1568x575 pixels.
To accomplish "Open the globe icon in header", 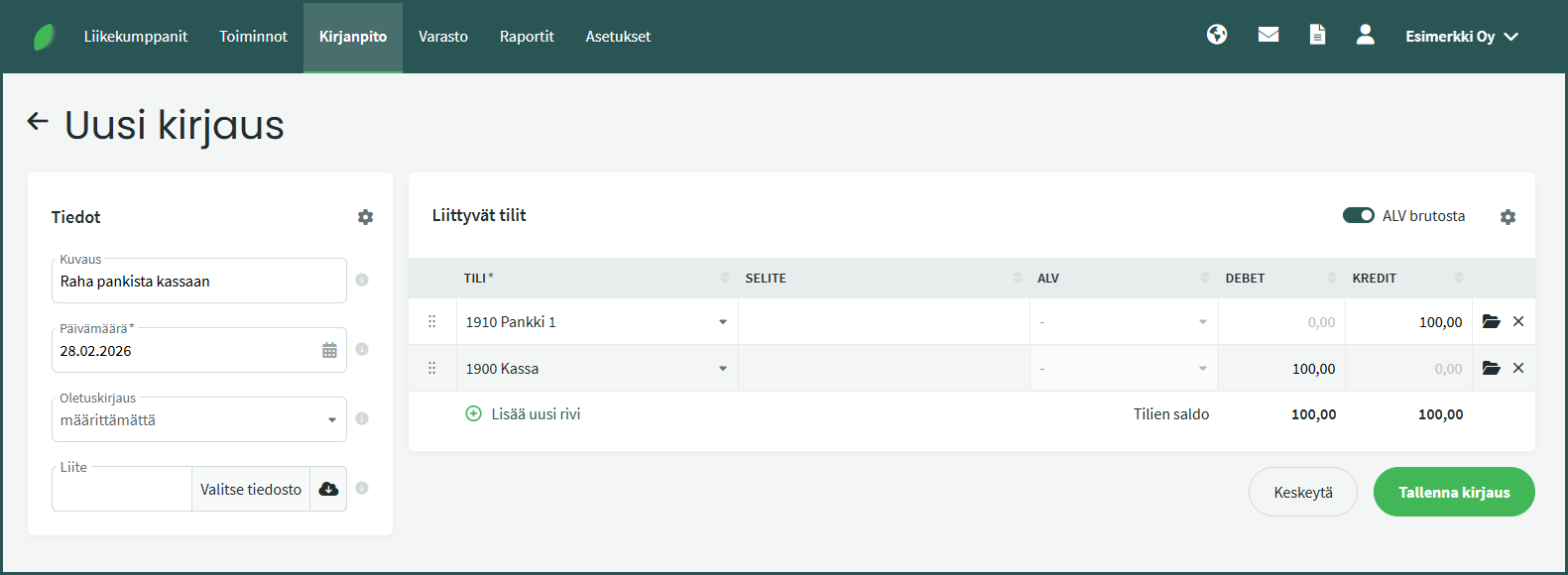I will tap(1217, 35).
